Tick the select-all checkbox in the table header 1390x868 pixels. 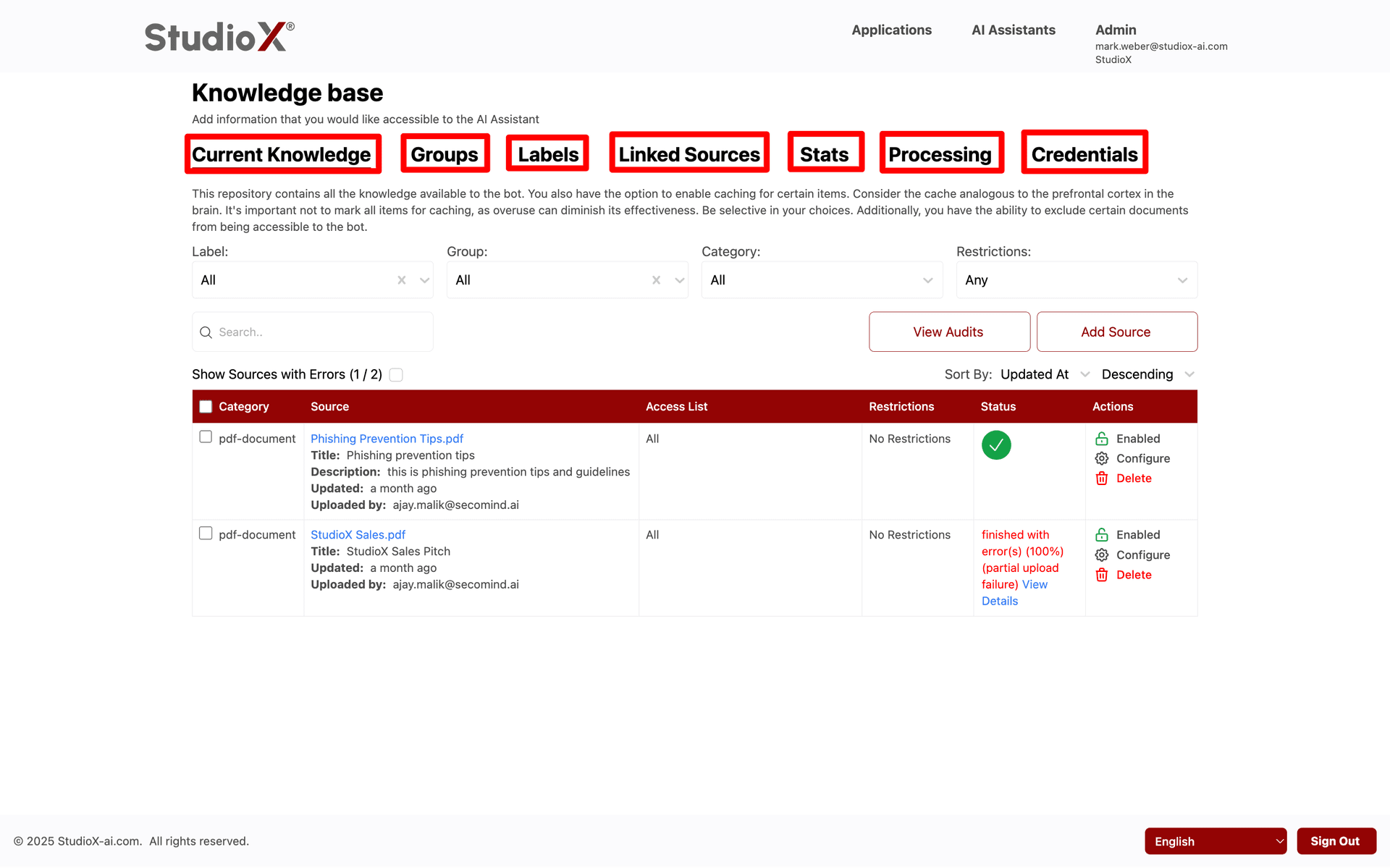point(205,406)
